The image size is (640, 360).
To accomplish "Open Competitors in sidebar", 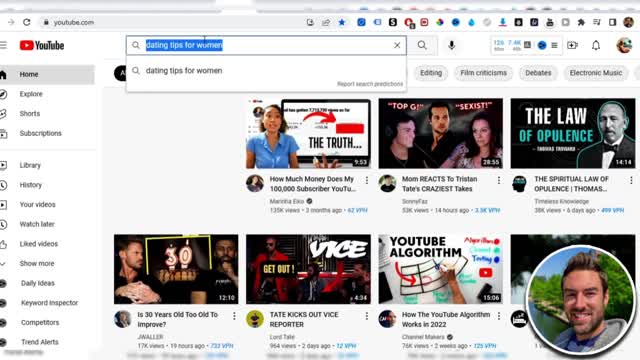I will click(x=40, y=322).
